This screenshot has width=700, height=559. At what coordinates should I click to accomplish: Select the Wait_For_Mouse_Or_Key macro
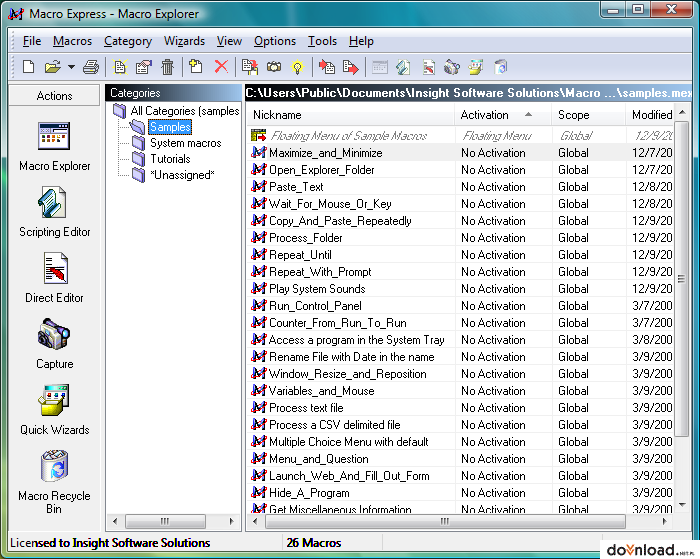(x=462, y=204)
